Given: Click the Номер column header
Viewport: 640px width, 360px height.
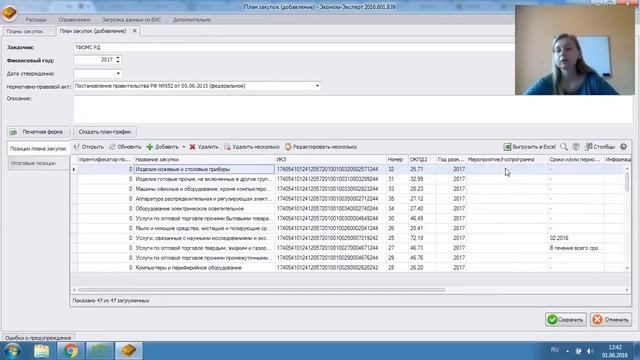Looking at the screenshot, I should pos(397,160).
